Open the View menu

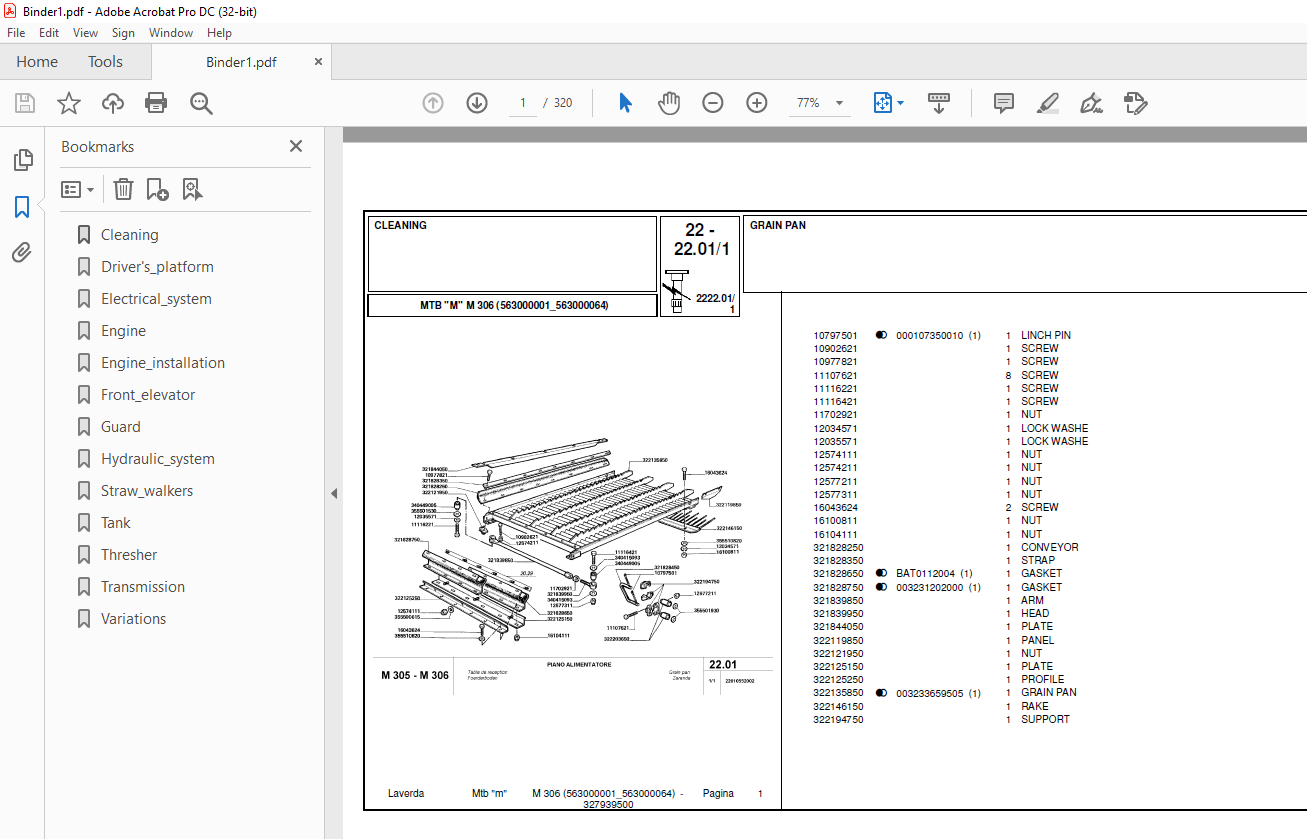click(86, 33)
